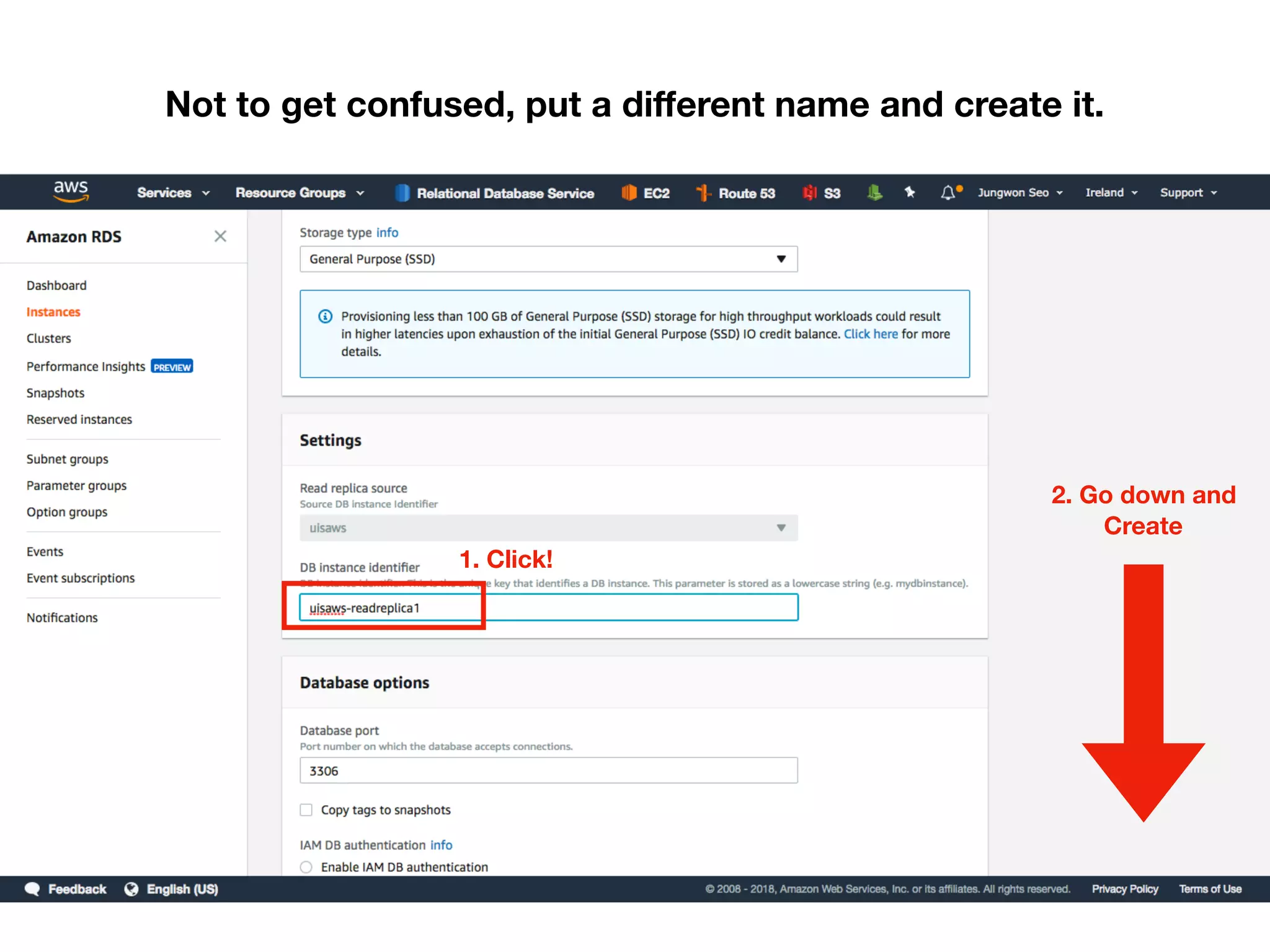Open the EC2 shortcut icon
The image size is (1270, 952).
(629, 193)
